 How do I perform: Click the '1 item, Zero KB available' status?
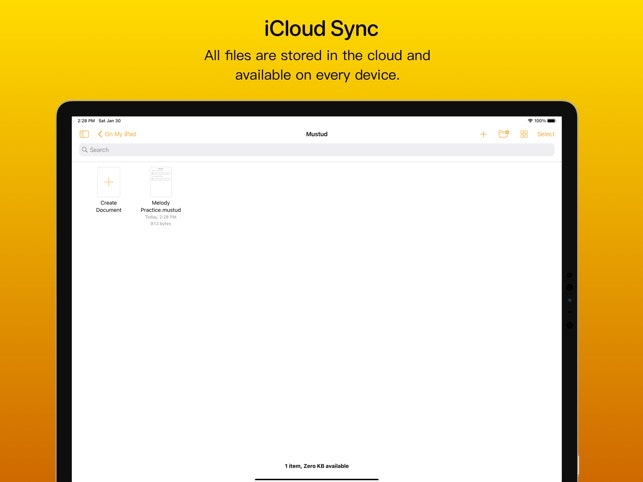(317, 466)
